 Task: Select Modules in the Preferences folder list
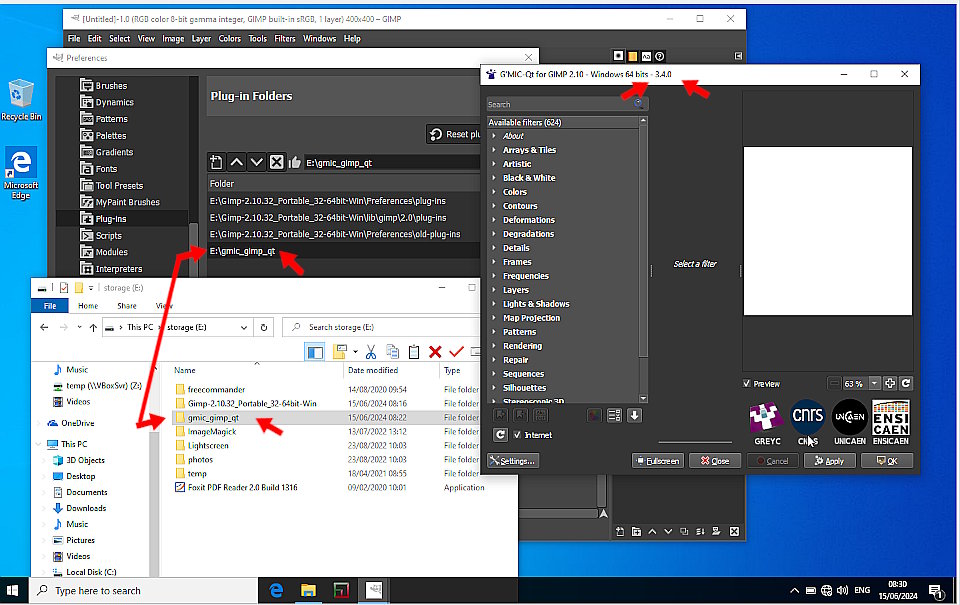111,252
